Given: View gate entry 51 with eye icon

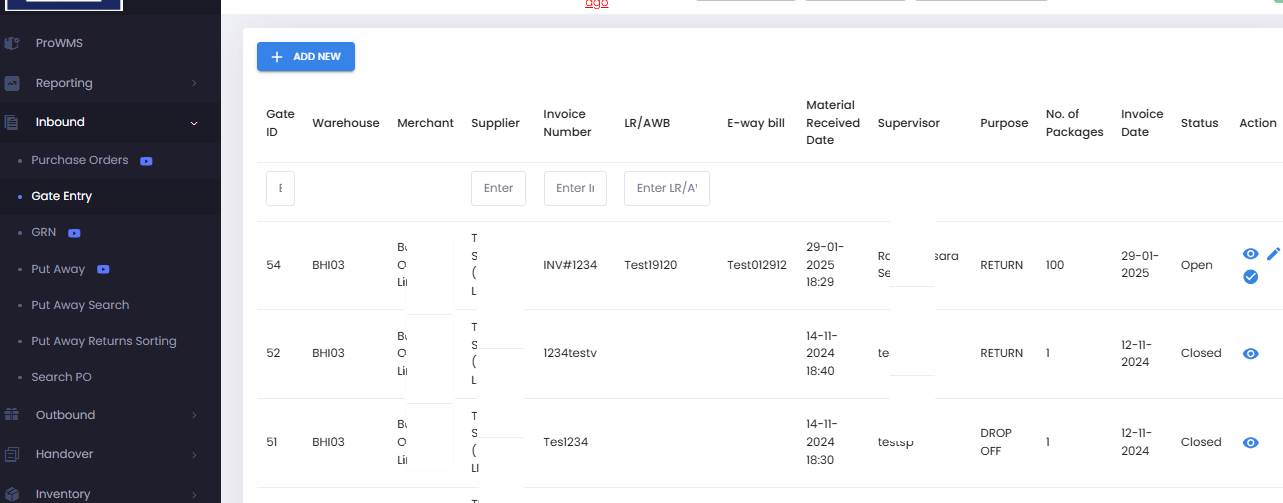Looking at the screenshot, I should tap(1250, 442).
